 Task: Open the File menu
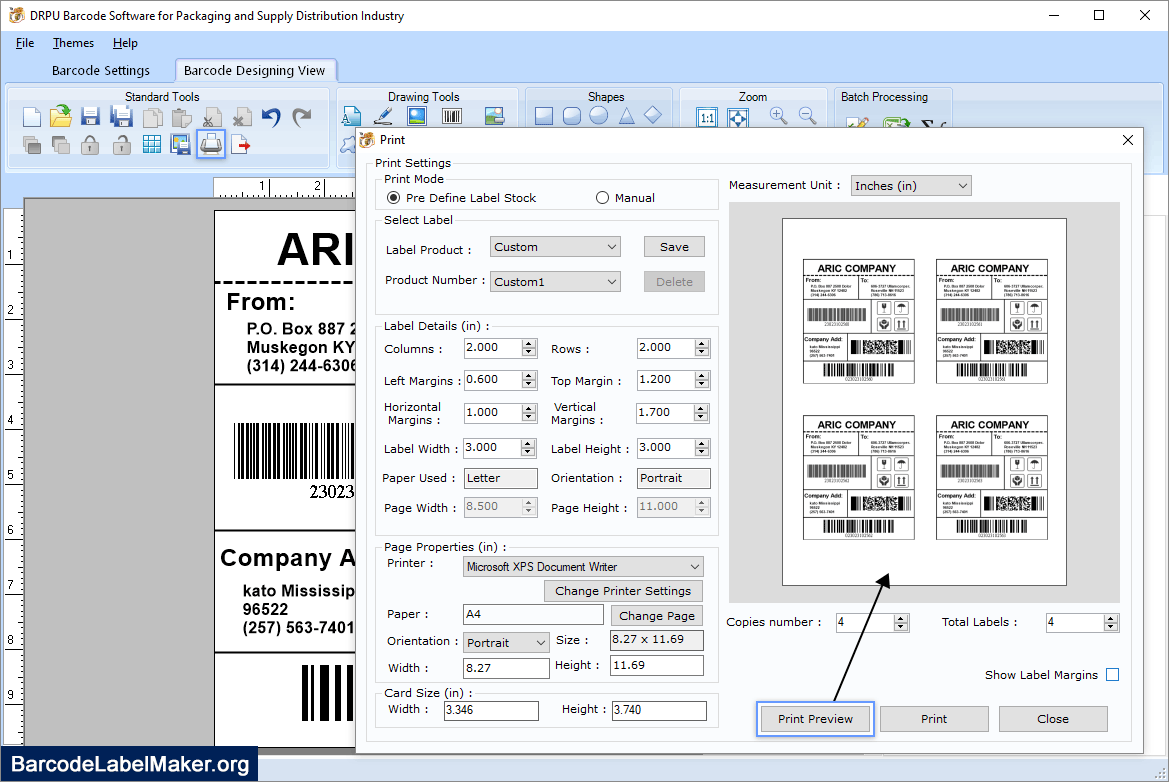[25, 43]
